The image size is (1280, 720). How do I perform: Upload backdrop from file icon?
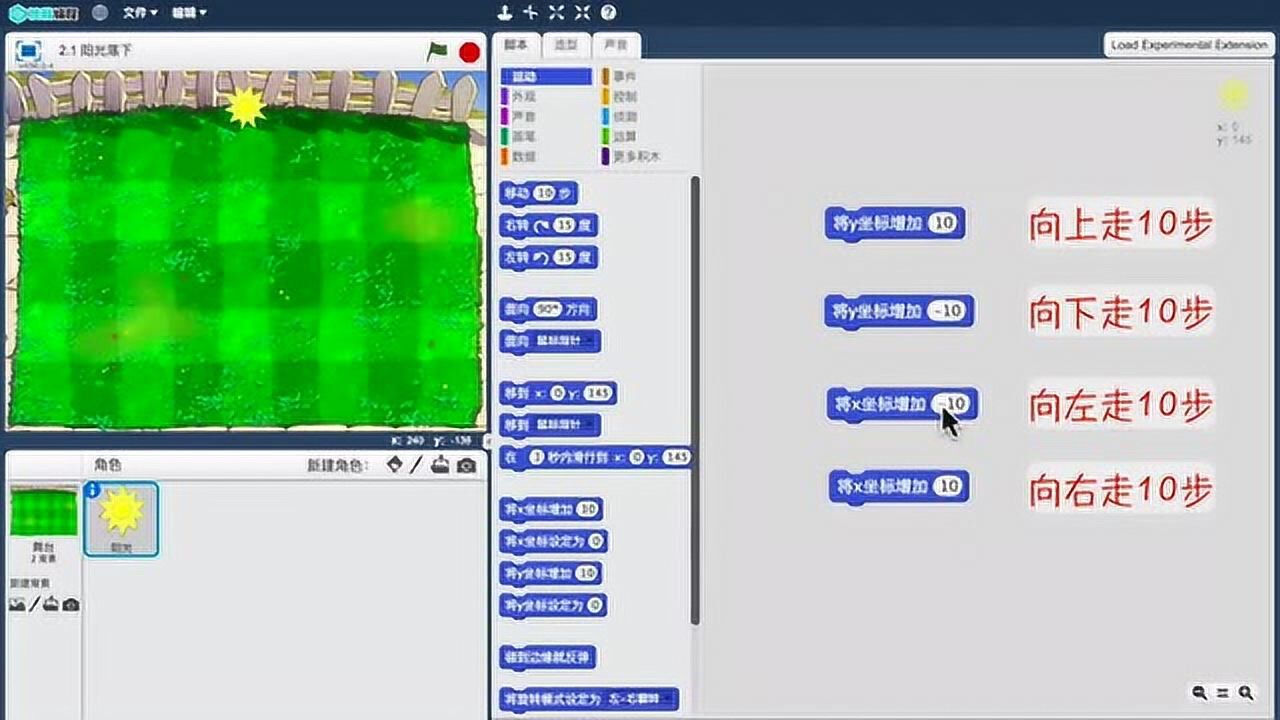(51, 604)
